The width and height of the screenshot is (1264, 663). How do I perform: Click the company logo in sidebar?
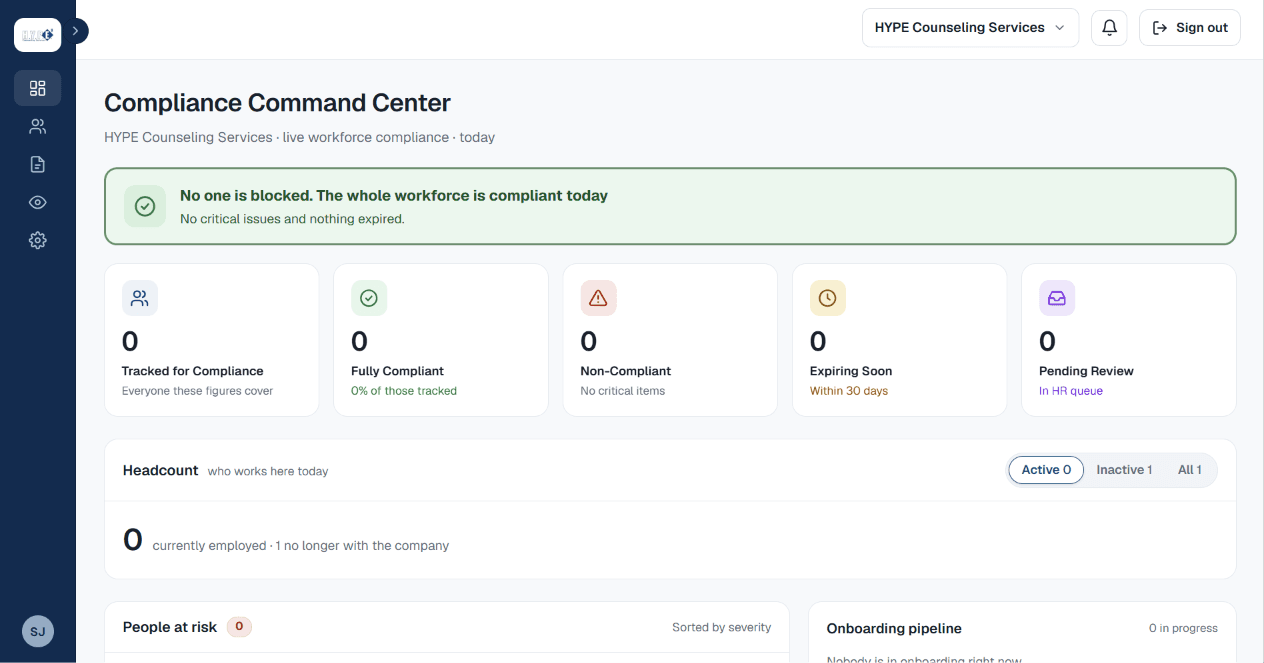(38, 34)
